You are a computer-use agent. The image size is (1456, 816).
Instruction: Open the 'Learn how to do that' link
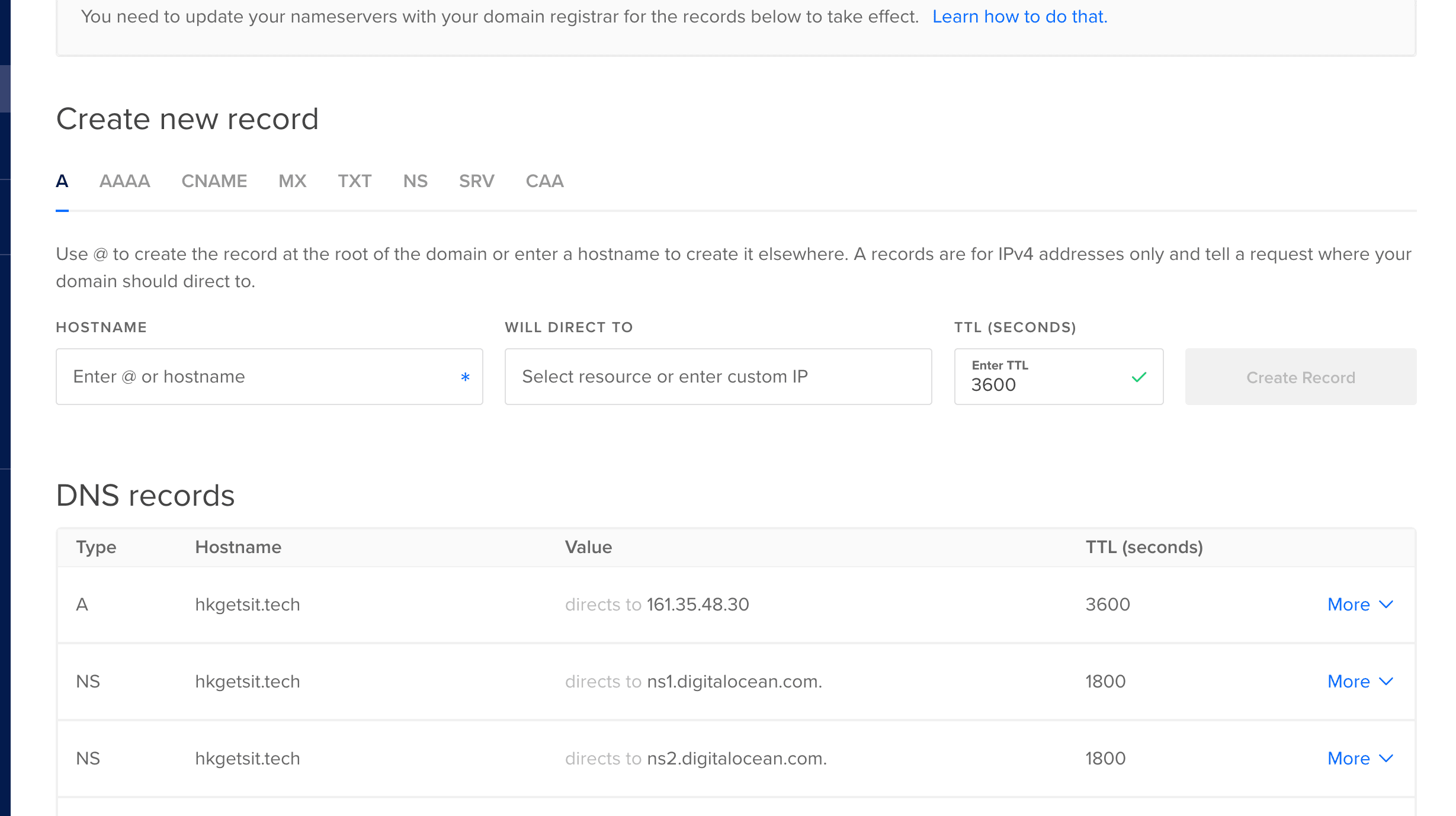pyautogui.click(x=1019, y=17)
